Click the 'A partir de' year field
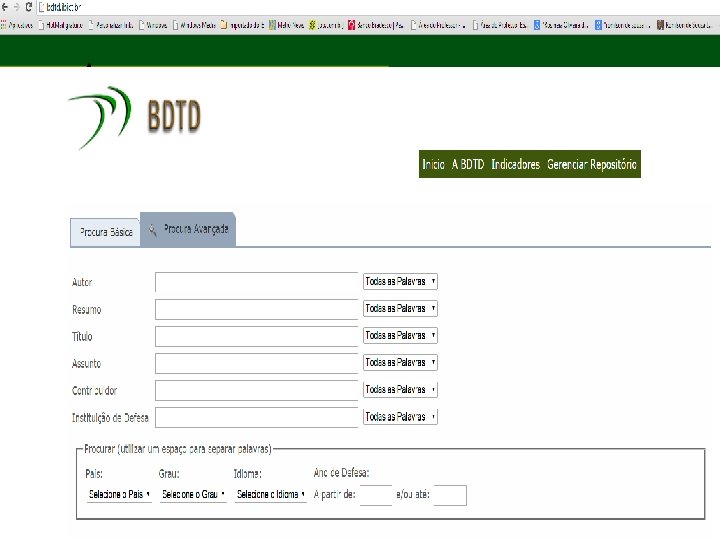Screen dimensions: 720x540 point(376,495)
